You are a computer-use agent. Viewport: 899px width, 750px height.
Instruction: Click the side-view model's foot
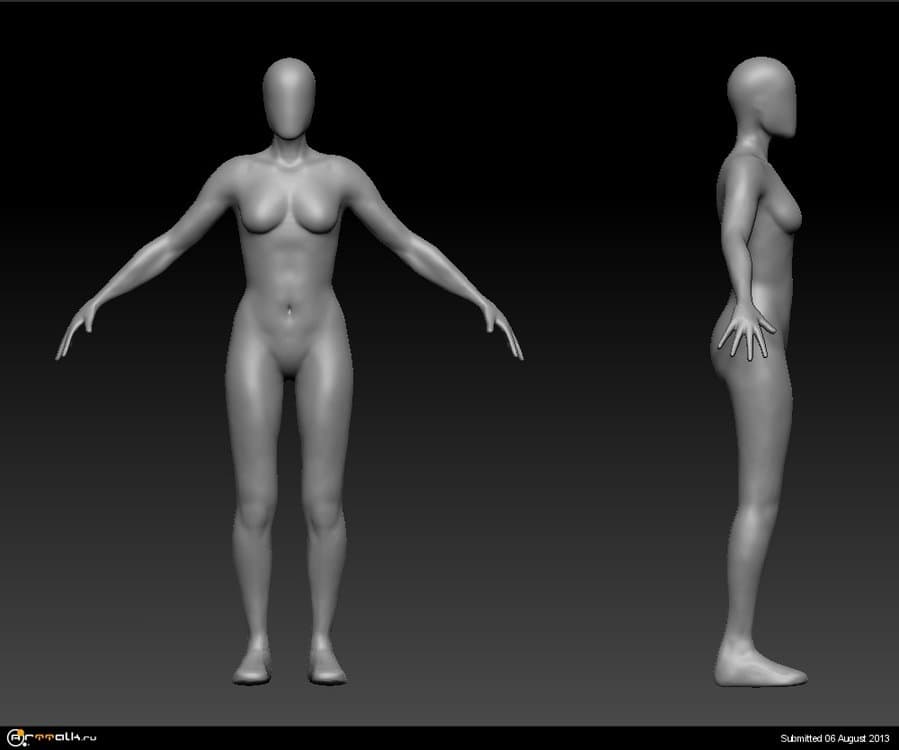pyautogui.click(x=758, y=668)
